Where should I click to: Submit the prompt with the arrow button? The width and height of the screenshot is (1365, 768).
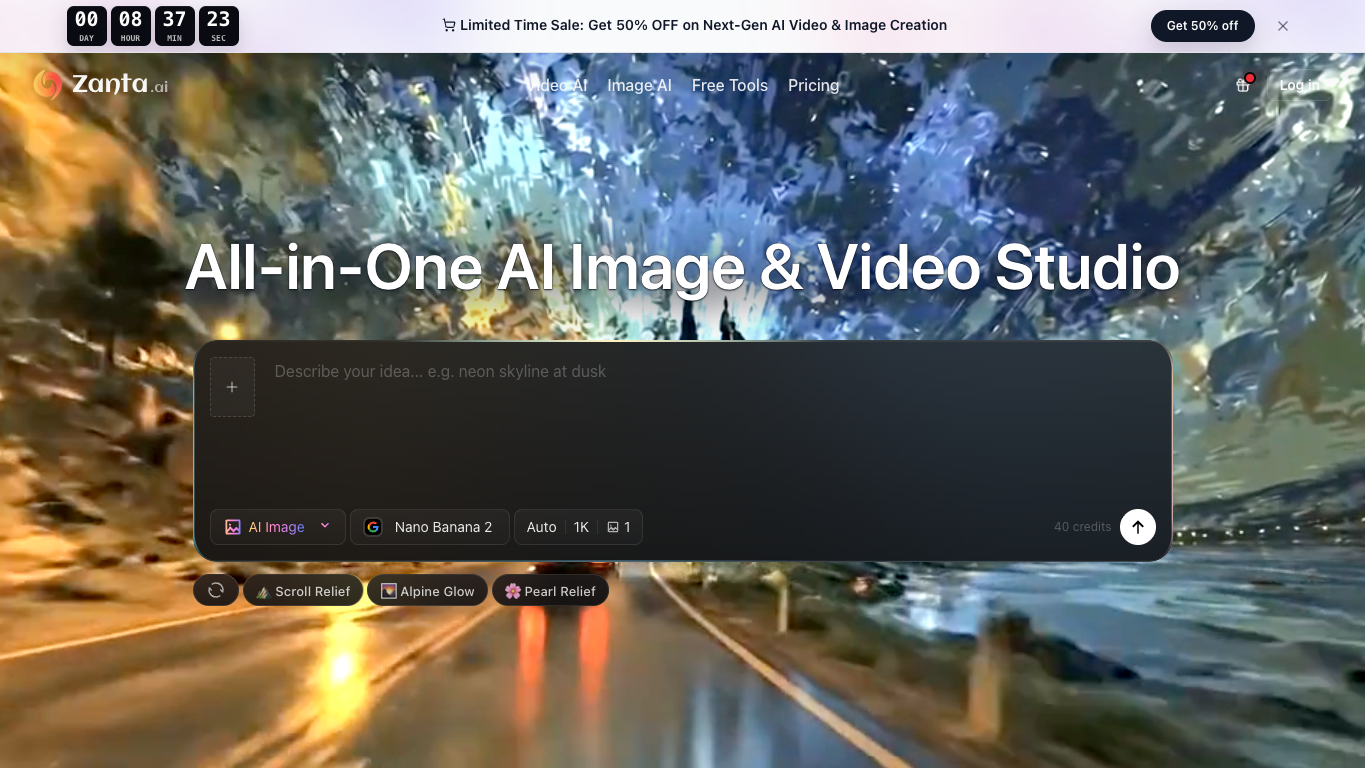[1138, 527]
